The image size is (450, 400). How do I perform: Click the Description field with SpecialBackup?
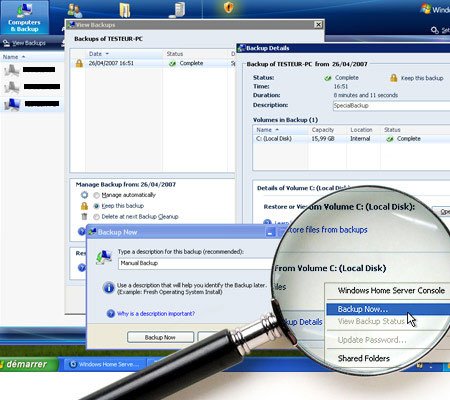coord(391,106)
